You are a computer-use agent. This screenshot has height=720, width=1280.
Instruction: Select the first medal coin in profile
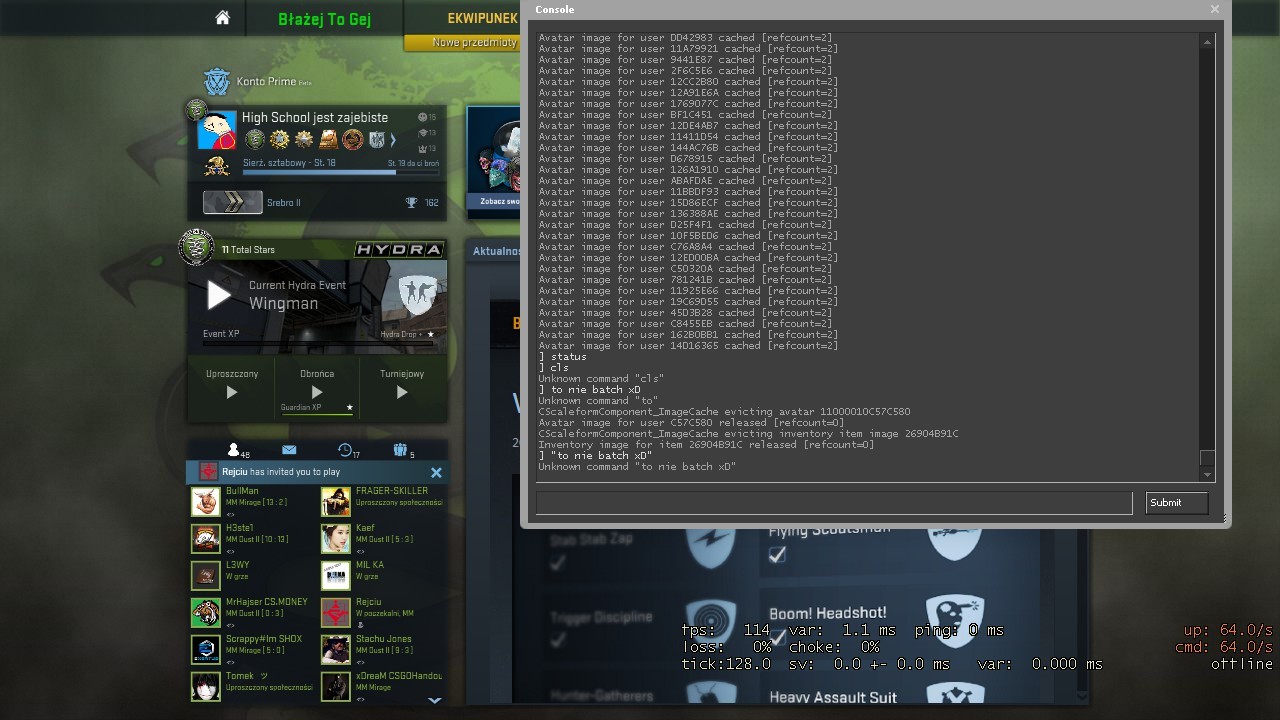(x=255, y=140)
